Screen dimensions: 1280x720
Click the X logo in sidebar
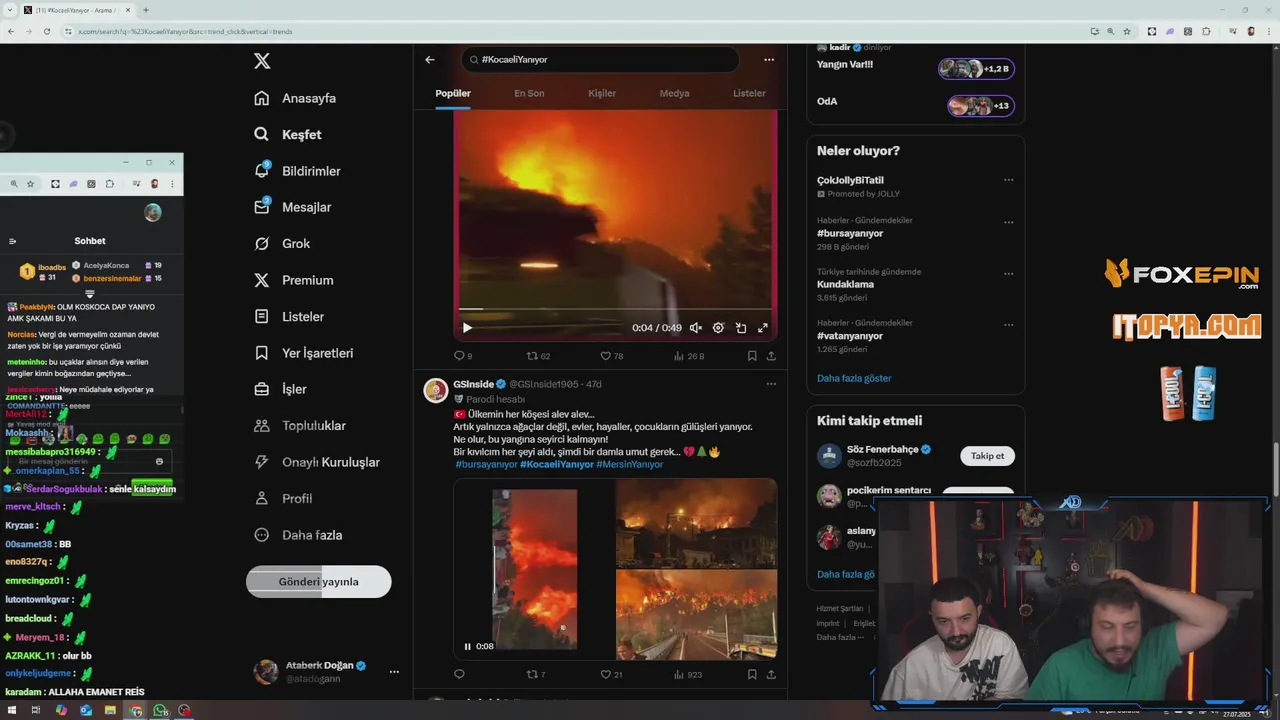tap(262, 61)
